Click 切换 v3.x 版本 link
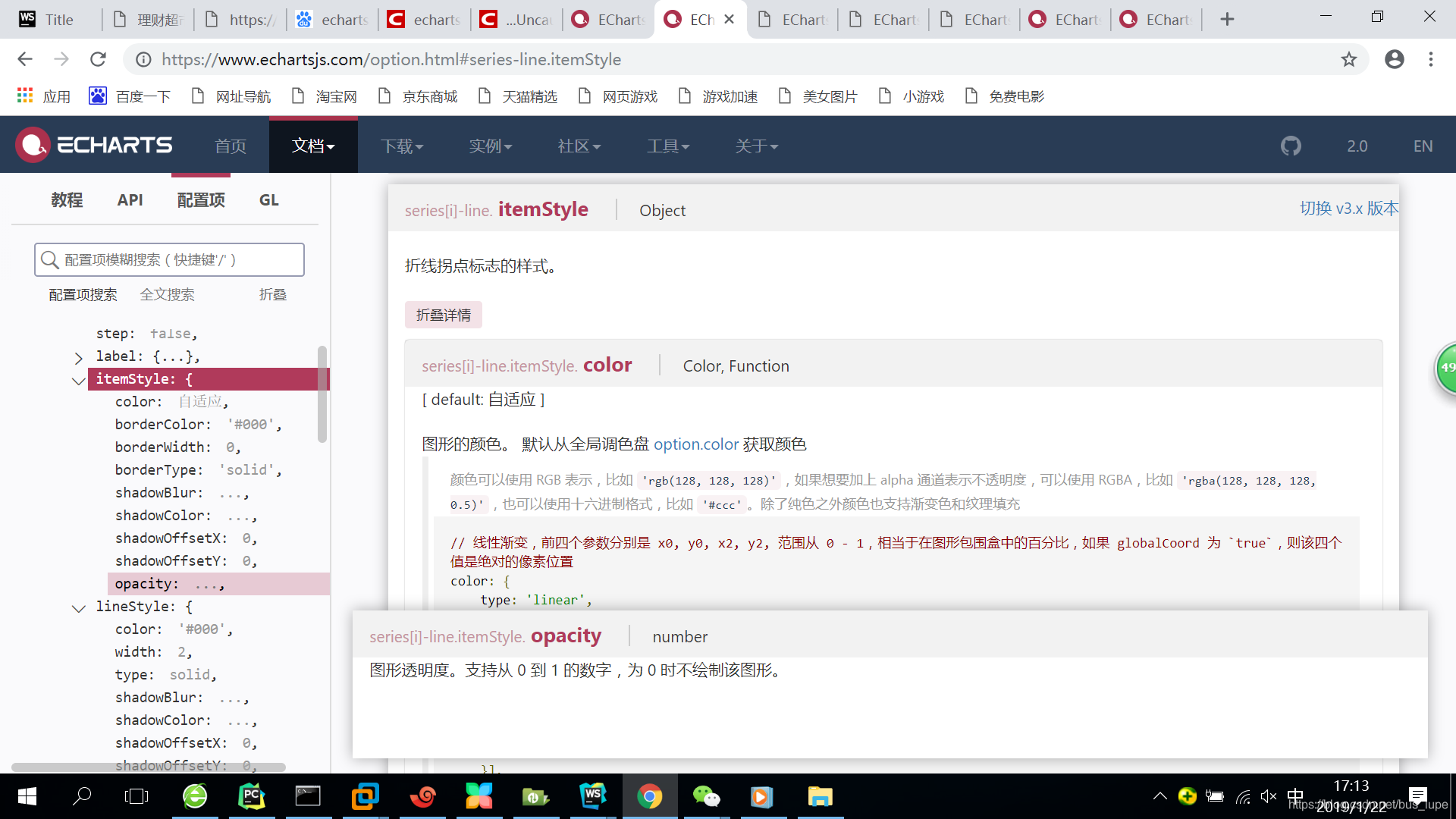 [x=1349, y=209]
